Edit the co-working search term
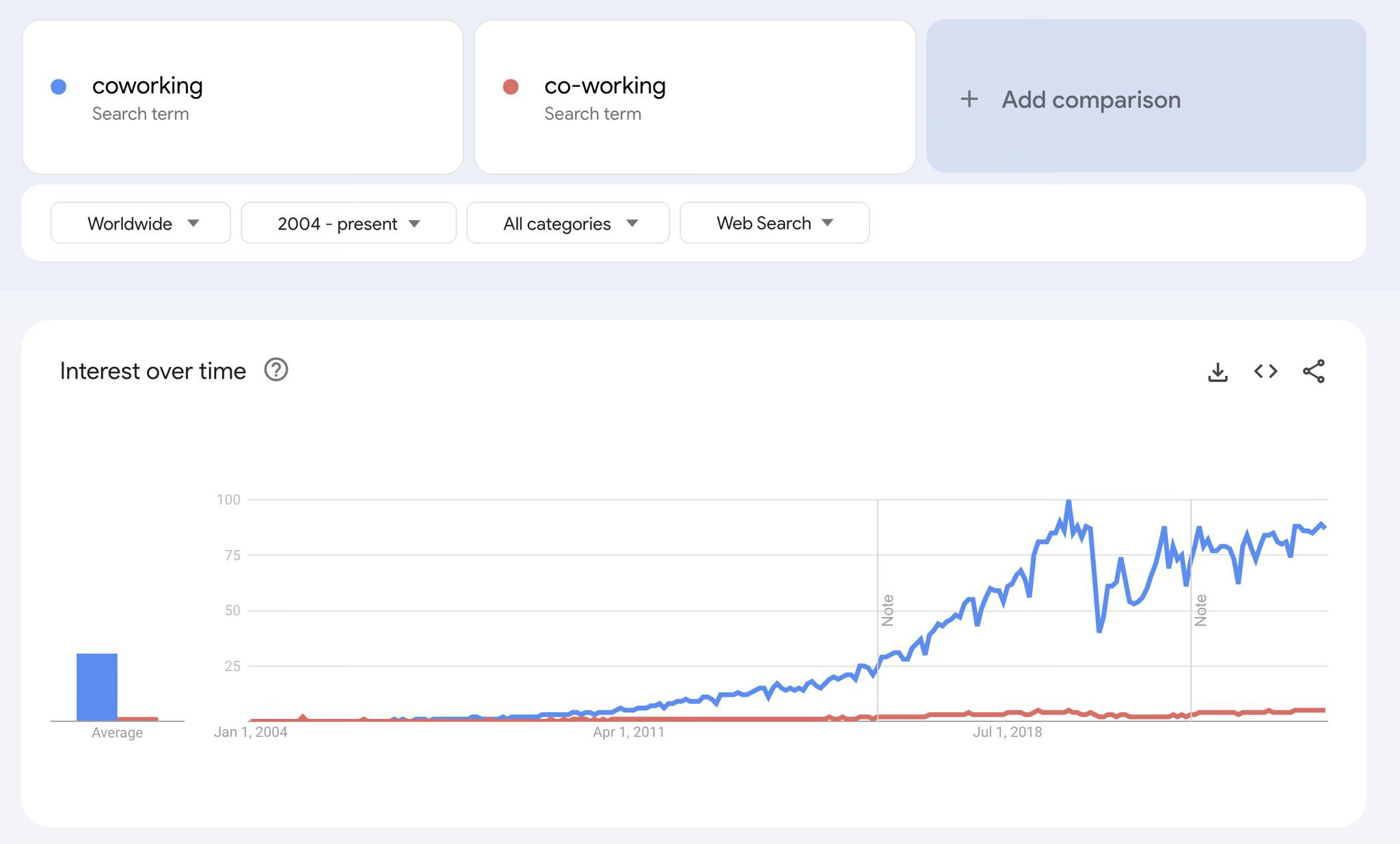Viewport: 1400px width, 844px height. click(605, 86)
